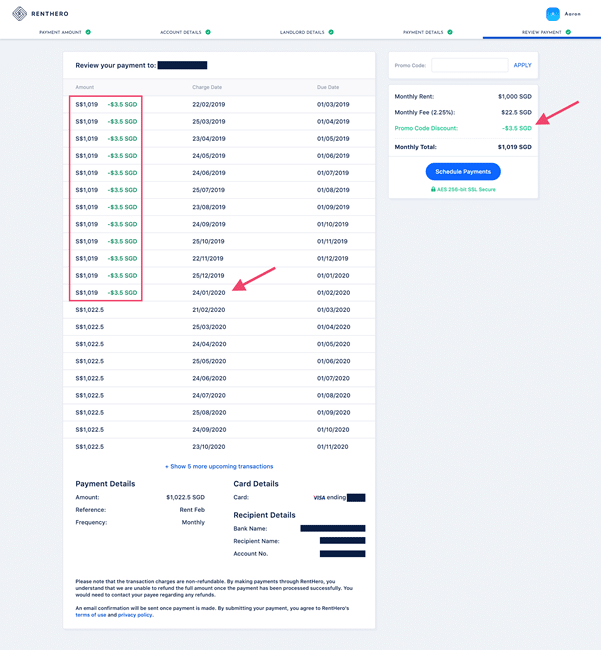Switch to the Payment Amount tab

click(60, 32)
